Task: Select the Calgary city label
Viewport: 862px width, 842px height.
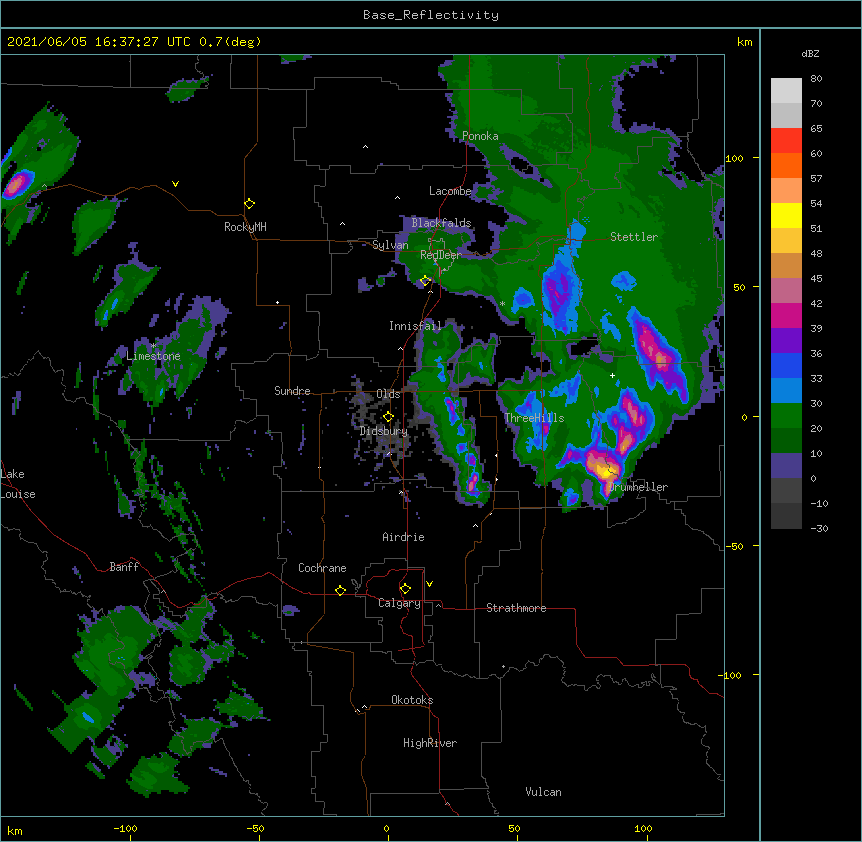Action: click(399, 603)
